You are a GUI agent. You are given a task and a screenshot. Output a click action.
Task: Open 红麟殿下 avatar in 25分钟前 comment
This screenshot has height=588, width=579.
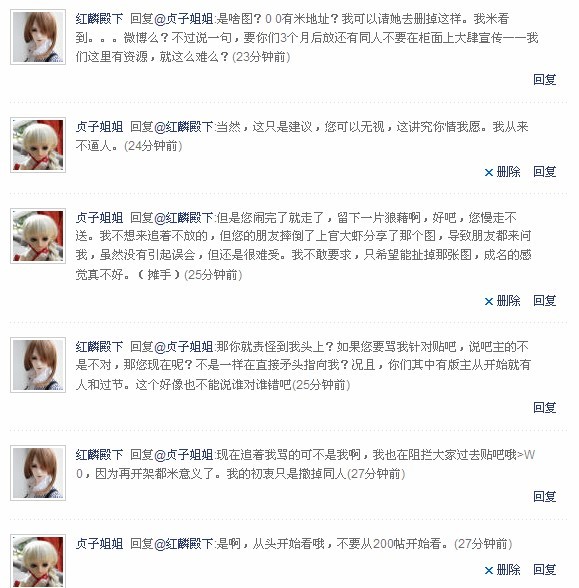38,365
